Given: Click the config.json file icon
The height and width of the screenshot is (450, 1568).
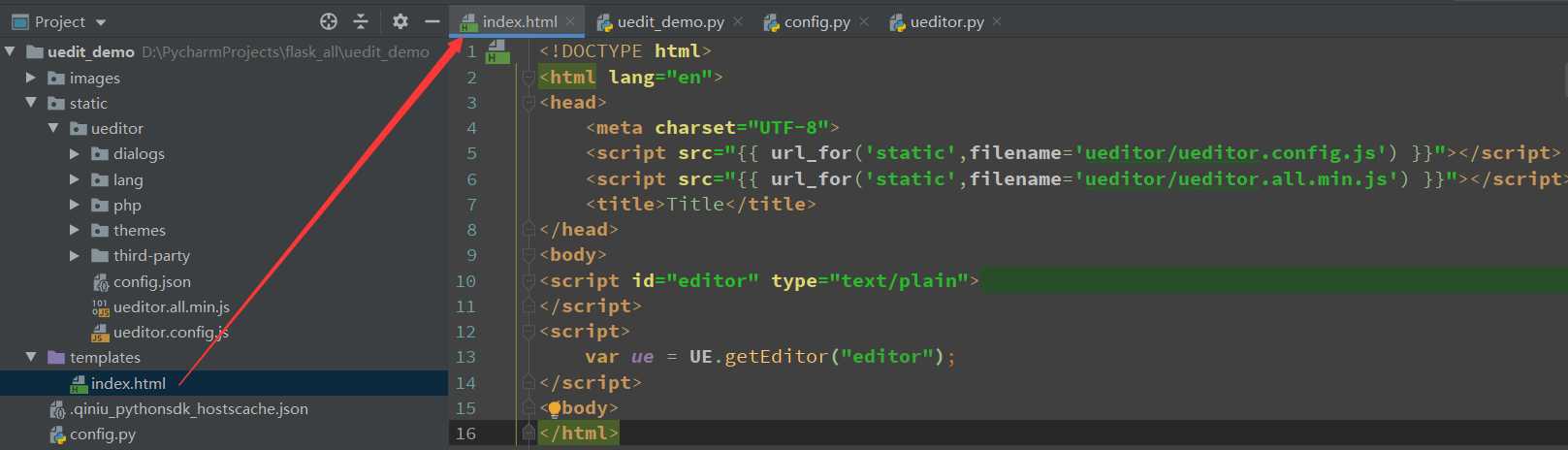Looking at the screenshot, I should pyautogui.click(x=101, y=281).
